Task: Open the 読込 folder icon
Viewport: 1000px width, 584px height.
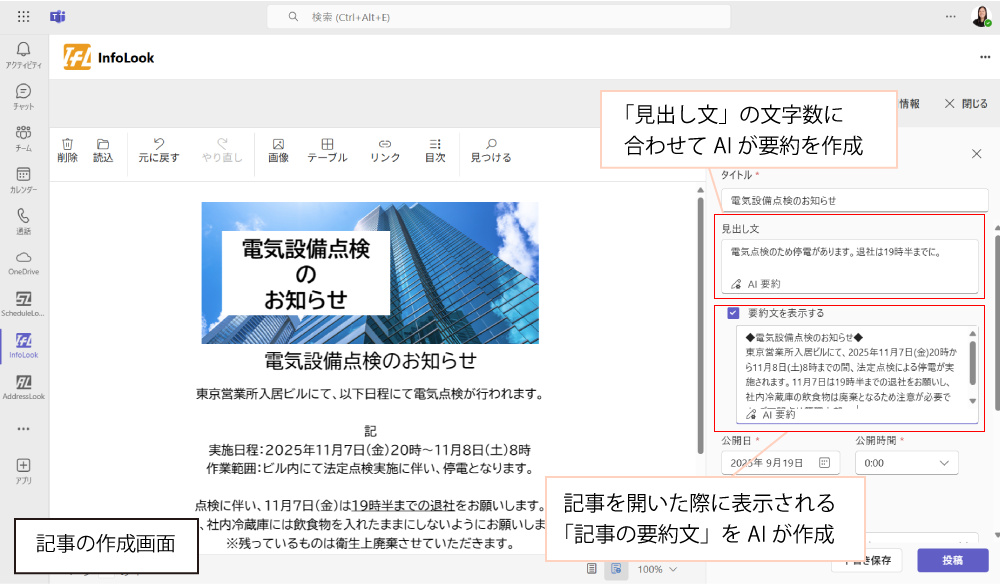Action: tap(103, 150)
